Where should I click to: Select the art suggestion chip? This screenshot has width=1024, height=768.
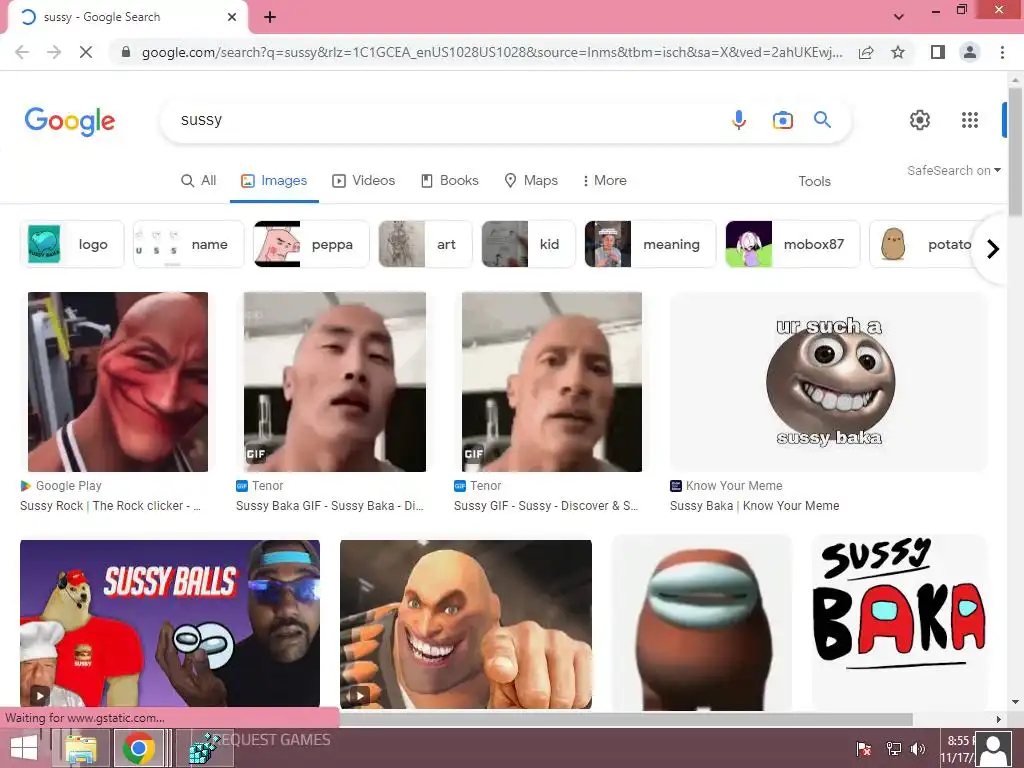pos(425,244)
